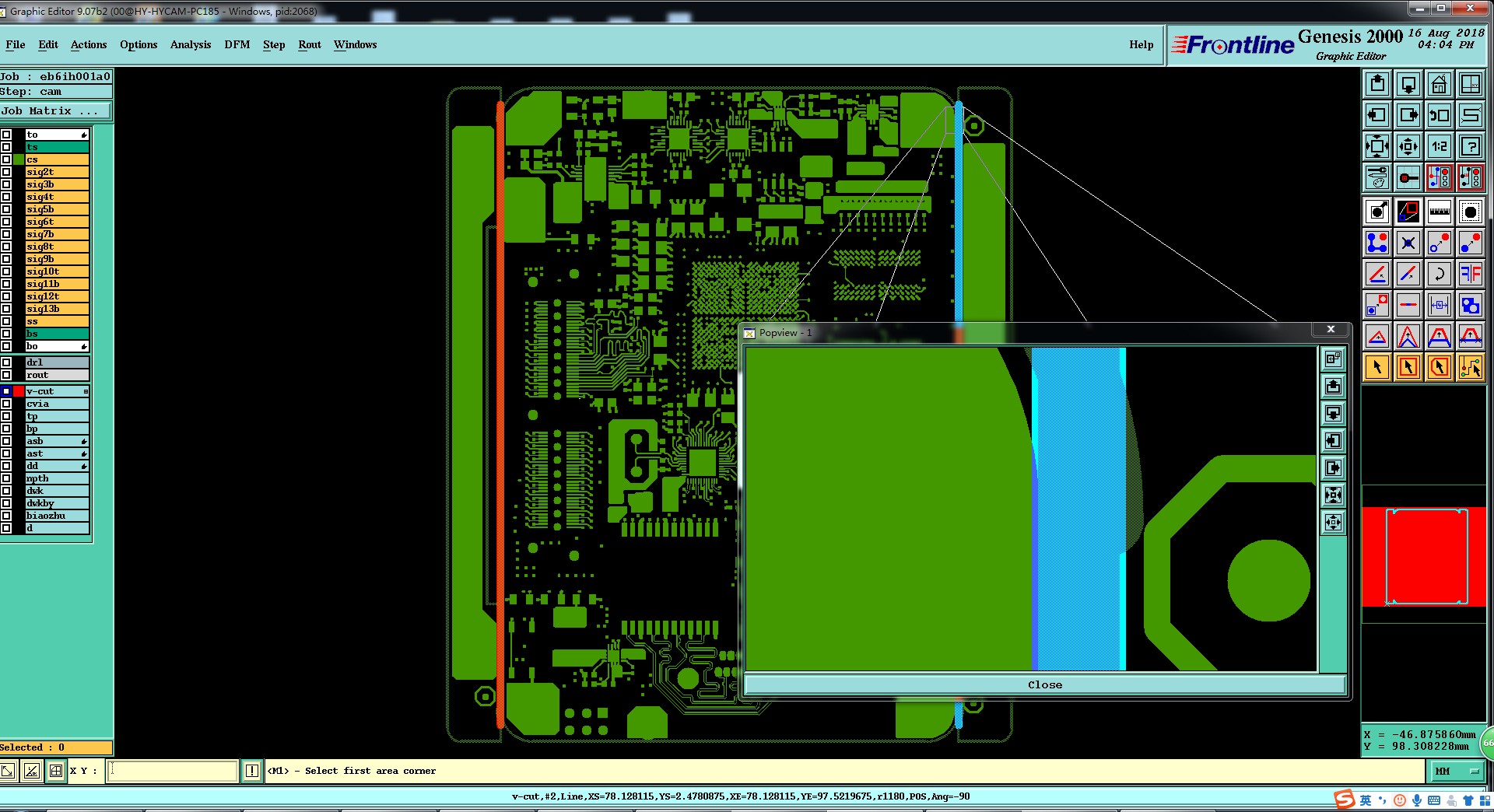Viewport: 1494px width, 812px height.
Task: Click the Sogou S input method tray icon
Action: (x=1344, y=800)
